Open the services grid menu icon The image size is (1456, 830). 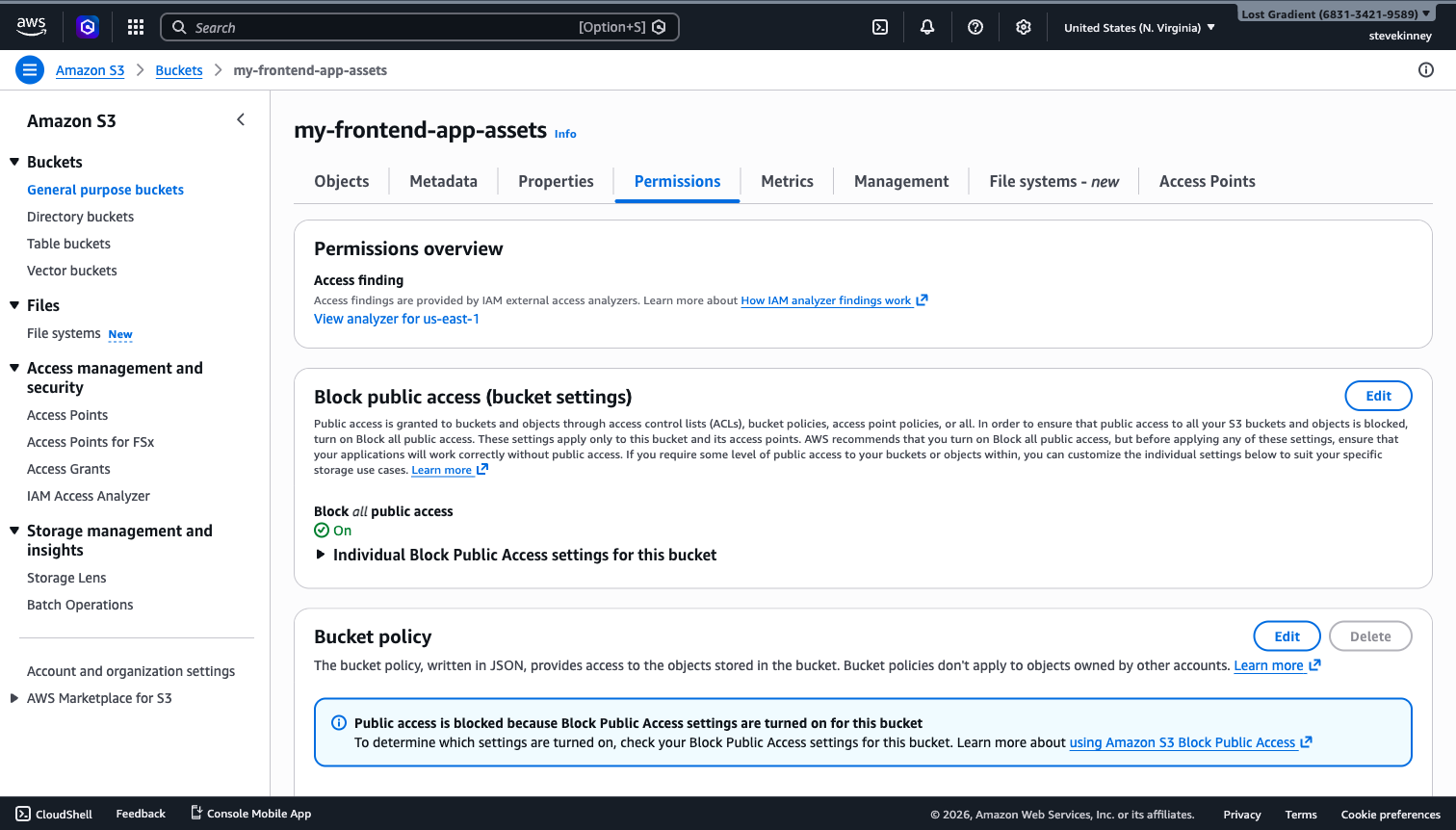tap(136, 27)
